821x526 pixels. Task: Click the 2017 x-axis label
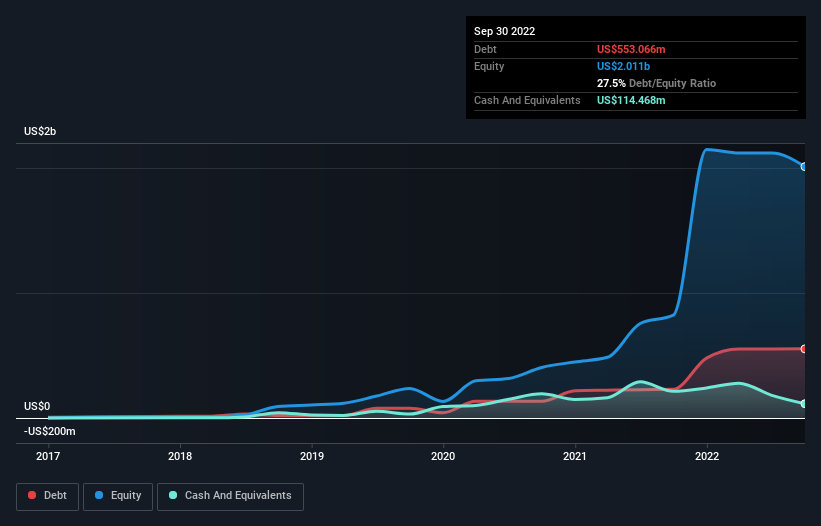(48, 456)
